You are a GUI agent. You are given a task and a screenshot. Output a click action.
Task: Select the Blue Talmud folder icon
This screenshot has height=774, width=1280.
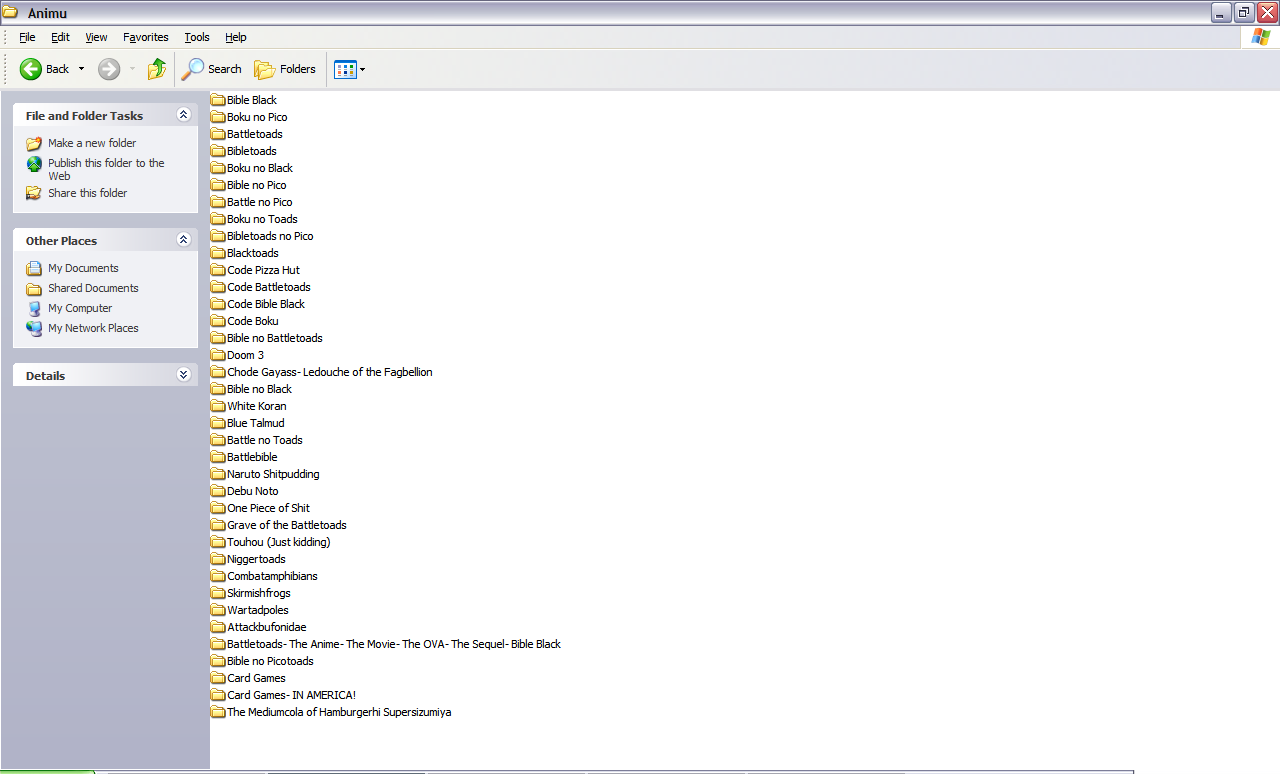click(218, 423)
